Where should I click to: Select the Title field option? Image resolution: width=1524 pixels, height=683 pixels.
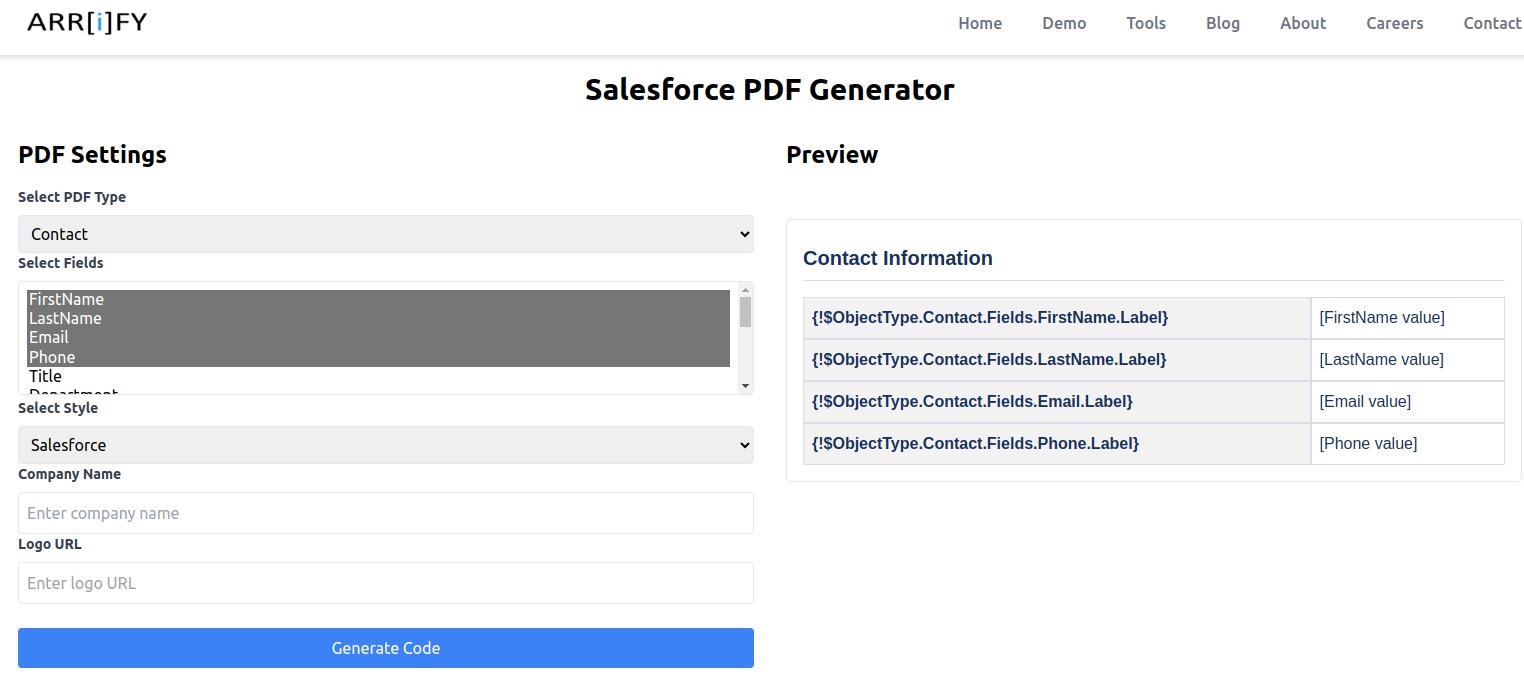point(46,376)
